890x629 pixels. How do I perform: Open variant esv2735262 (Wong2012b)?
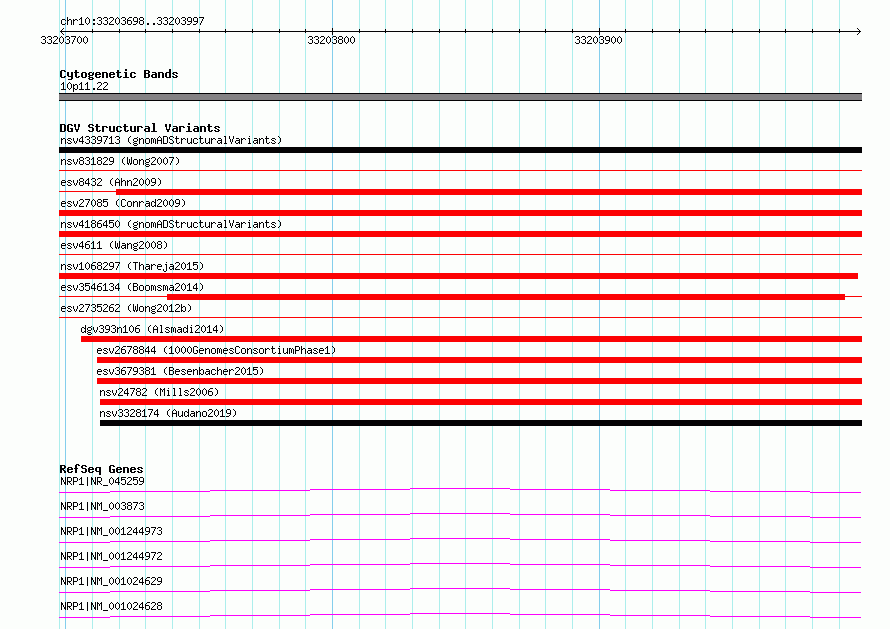pos(126,308)
